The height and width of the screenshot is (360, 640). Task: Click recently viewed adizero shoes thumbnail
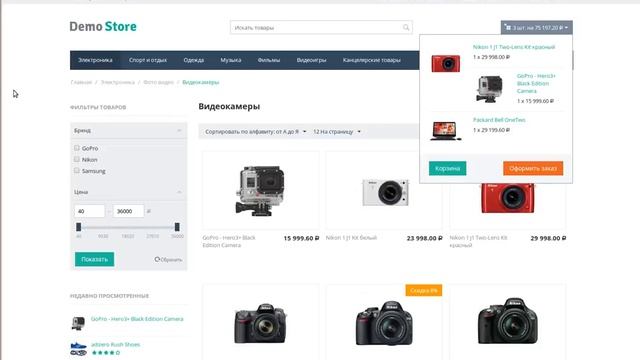78,349
